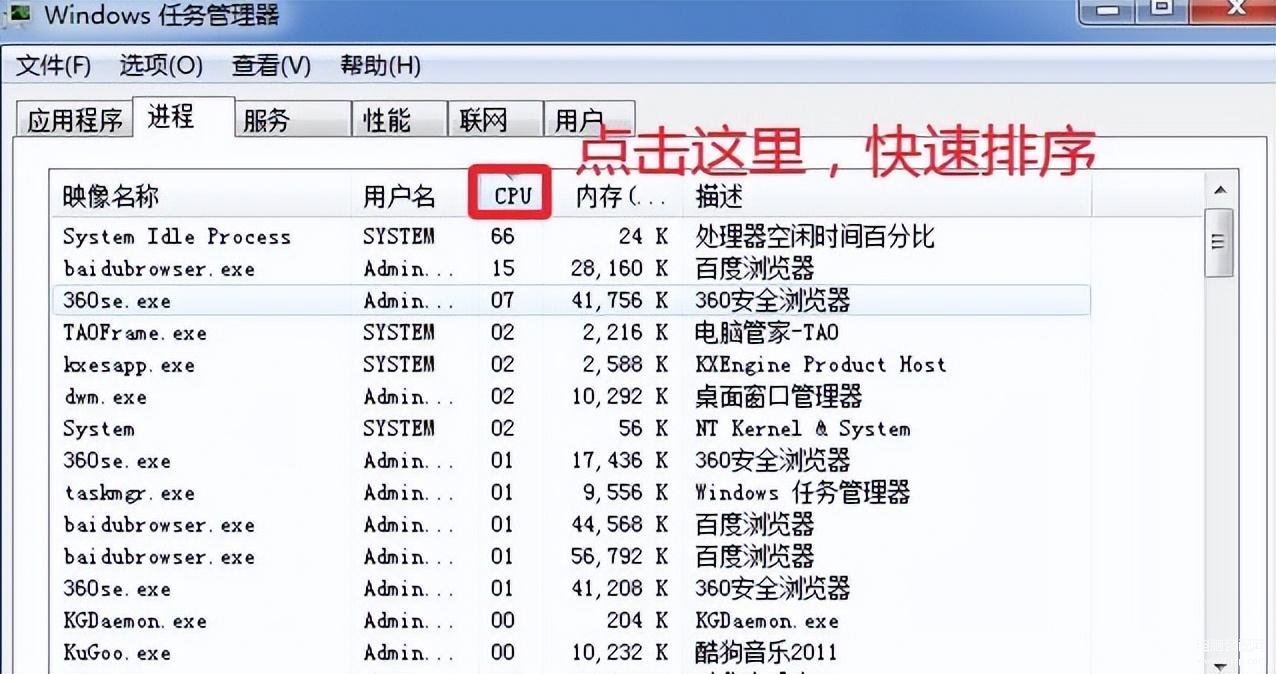Click the CPU value 07 cell
Screen dimensions: 1276x674
pyautogui.click(x=503, y=301)
